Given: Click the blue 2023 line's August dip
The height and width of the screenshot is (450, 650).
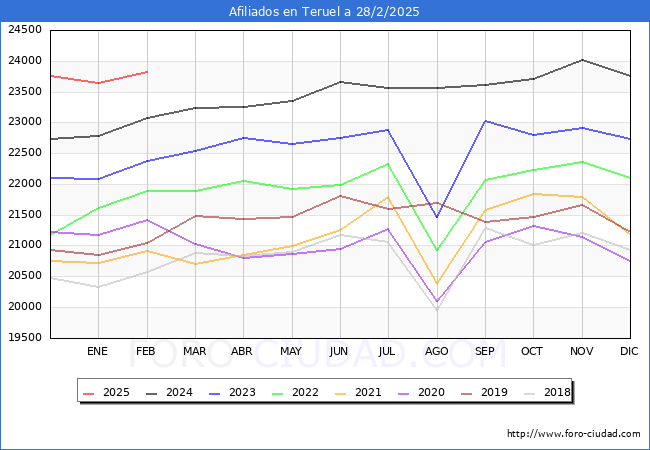Looking at the screenshot, I should pyautogui.click(x=437, y=217).
